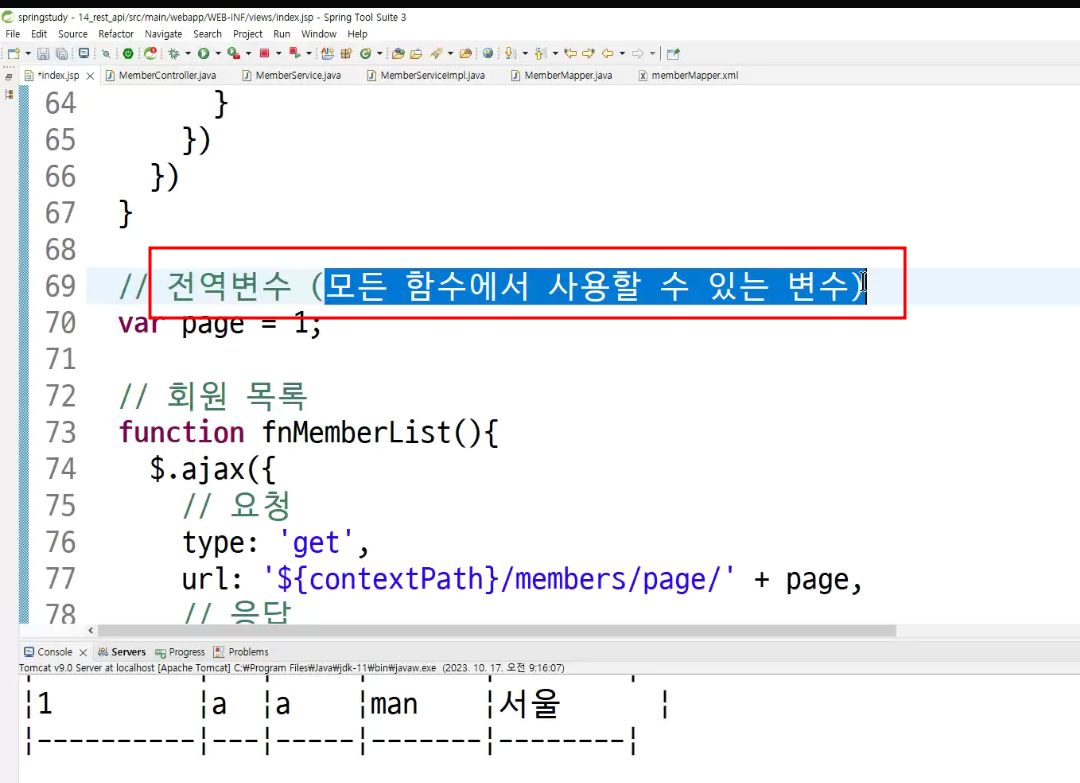Click the '서울' cell in console output
1080x783 pixels.
(529, 704)
